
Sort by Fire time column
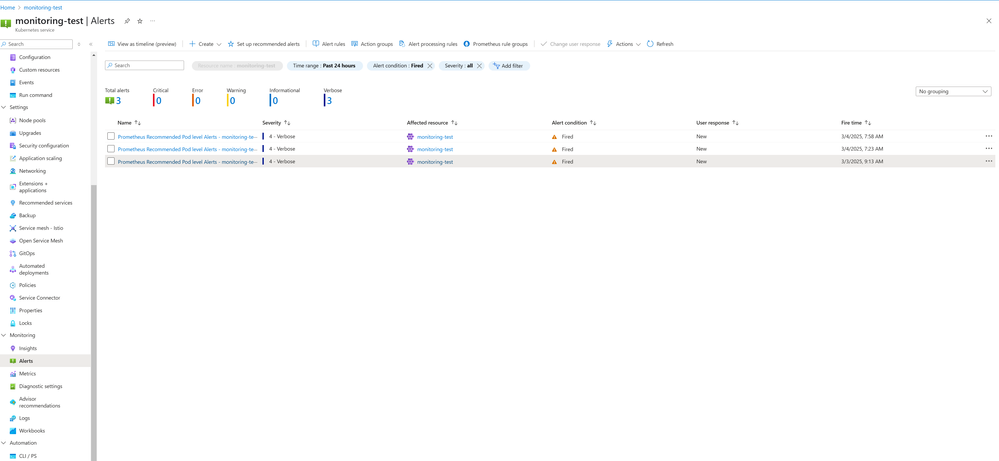[x=856, y=122]
